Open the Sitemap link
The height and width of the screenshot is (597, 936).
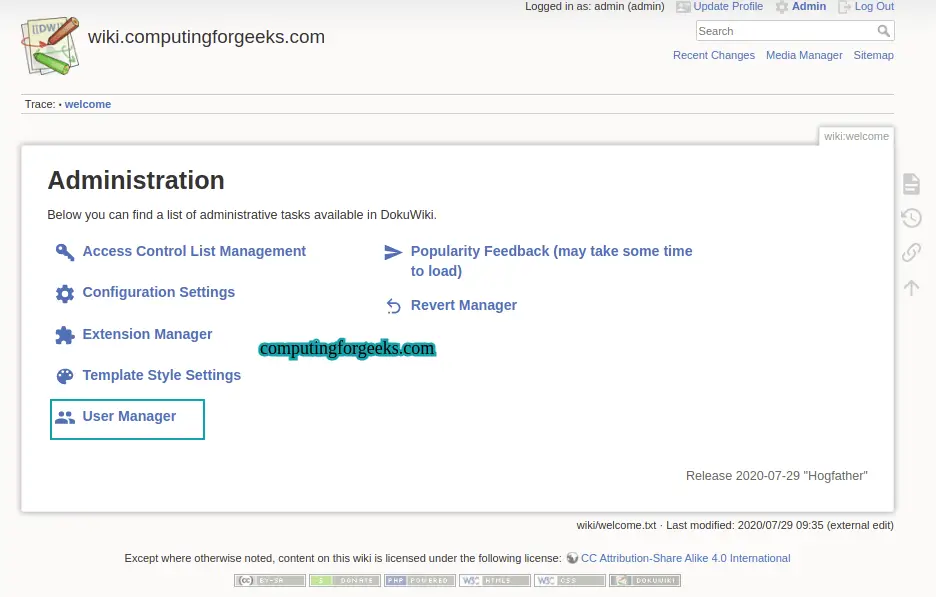[x=873, y=55]
